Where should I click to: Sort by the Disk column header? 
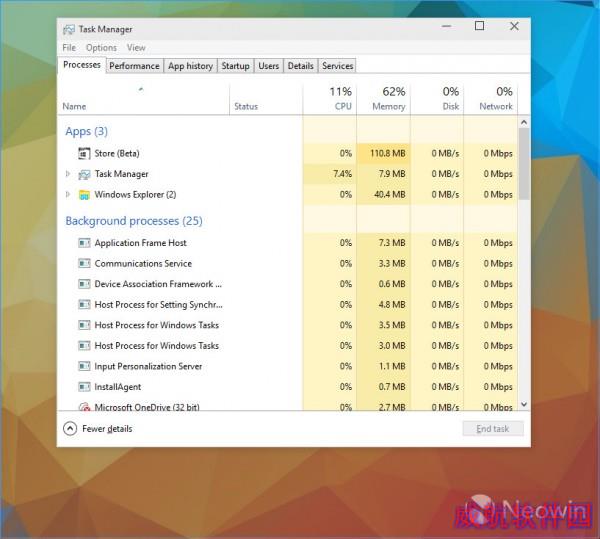tap(437, 99)
